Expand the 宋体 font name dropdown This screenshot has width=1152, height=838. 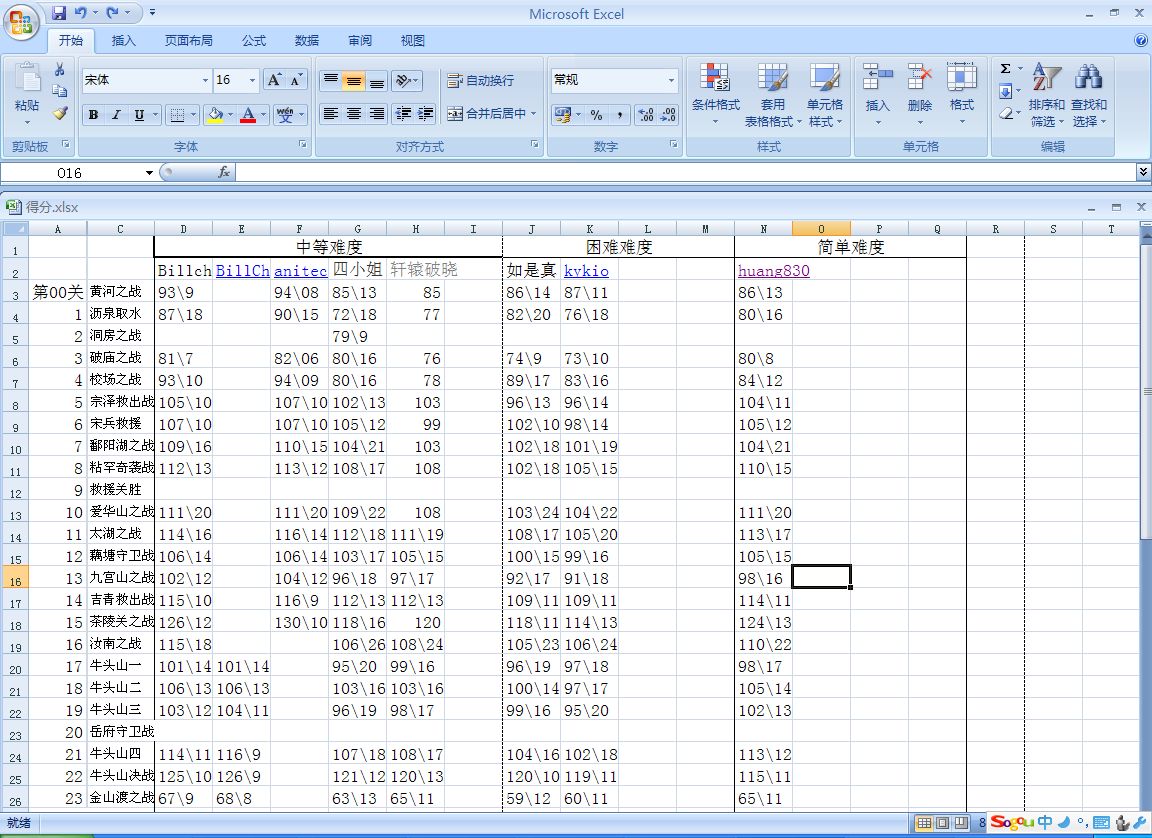click(205, 80)
